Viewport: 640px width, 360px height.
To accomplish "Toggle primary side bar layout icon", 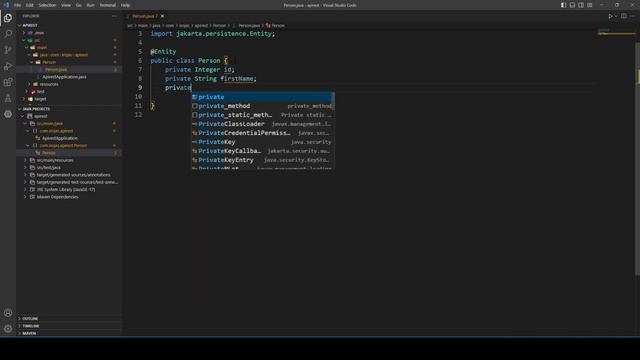I will click(x=563, y=5).
